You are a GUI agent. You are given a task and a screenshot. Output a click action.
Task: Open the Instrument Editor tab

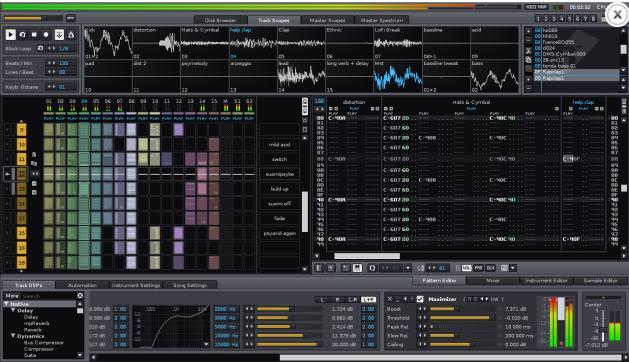coord(546,281)
